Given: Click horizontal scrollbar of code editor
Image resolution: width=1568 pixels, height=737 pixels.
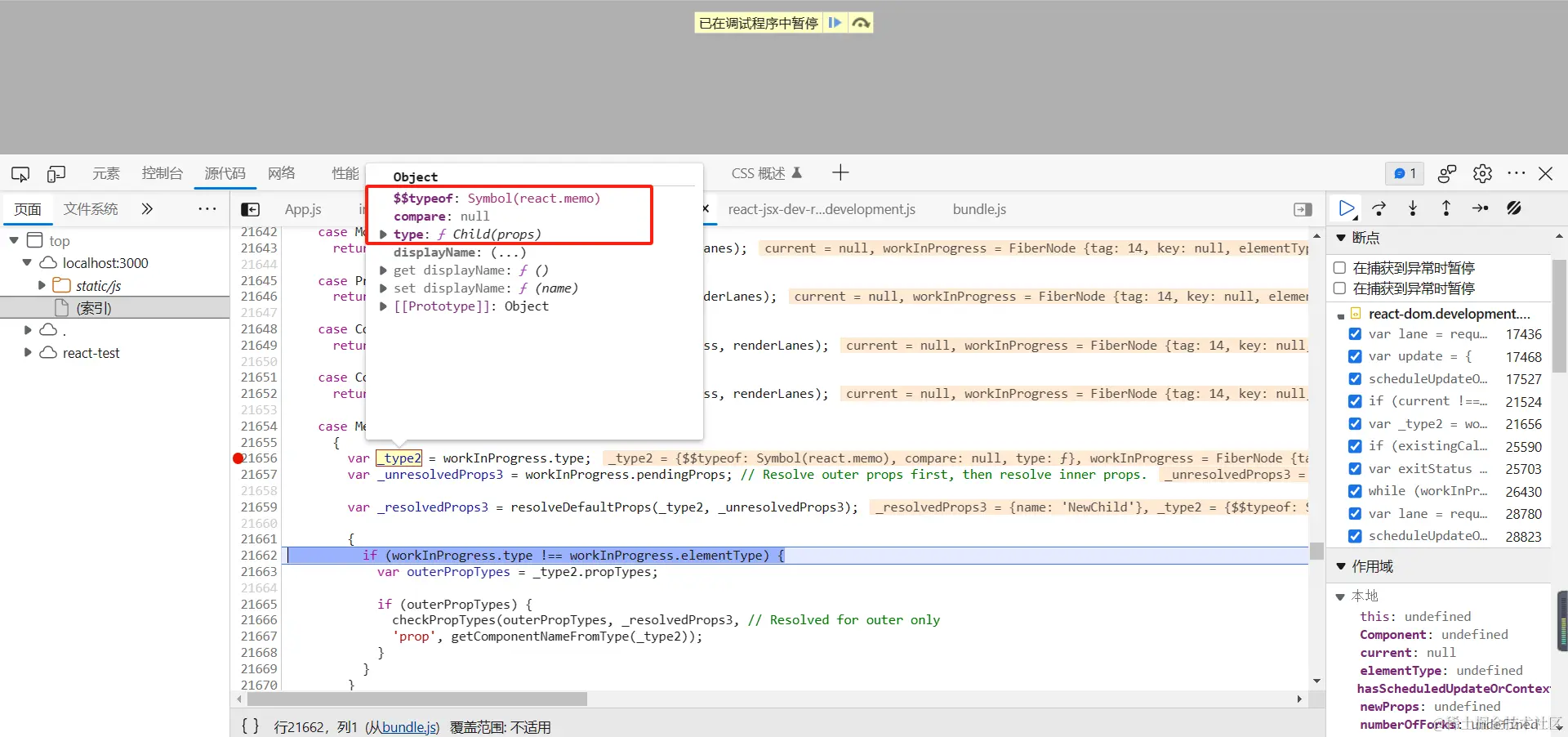Looking at the screenshot, I should pyautogui.click(x=416, y=699).
